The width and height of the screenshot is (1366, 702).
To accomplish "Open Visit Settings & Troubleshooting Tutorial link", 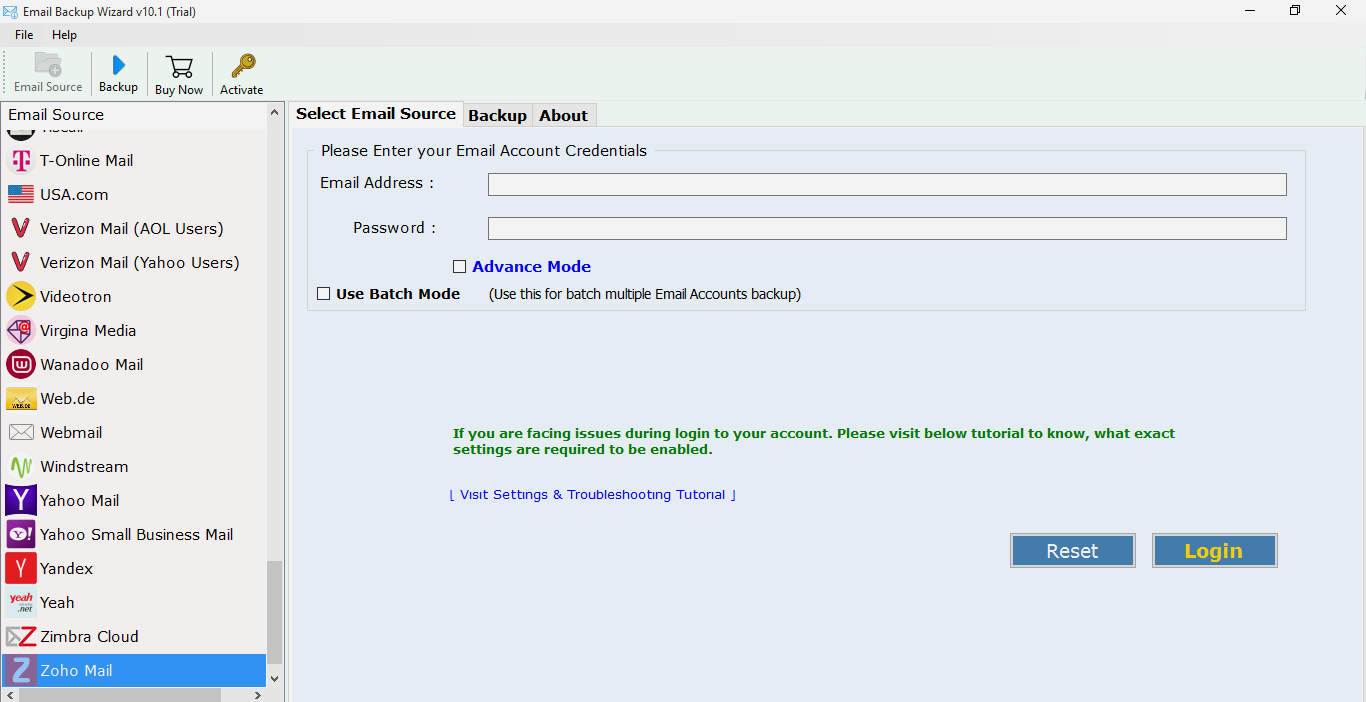I will 593,495.
